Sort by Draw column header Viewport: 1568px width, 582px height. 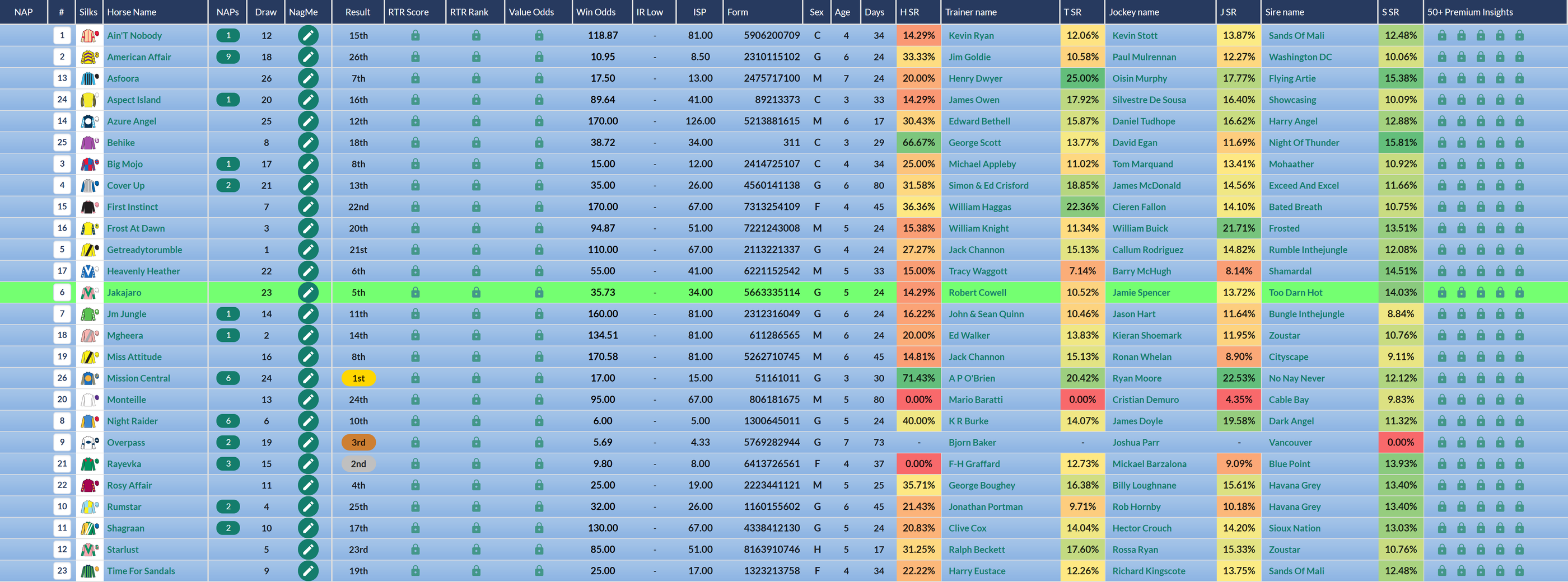tap(265, 12)
